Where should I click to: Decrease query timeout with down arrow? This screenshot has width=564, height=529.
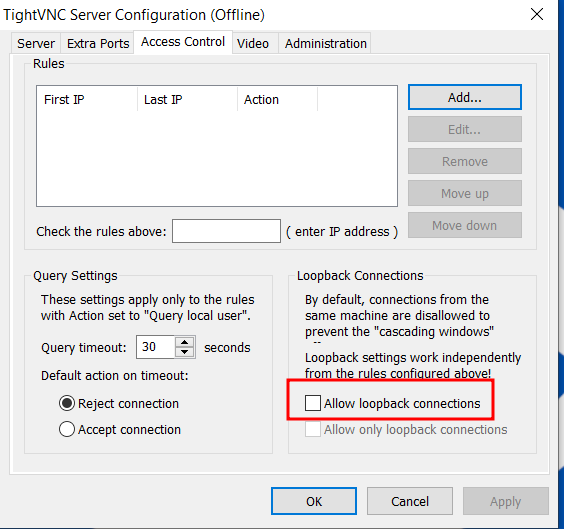tap(185, 352)
